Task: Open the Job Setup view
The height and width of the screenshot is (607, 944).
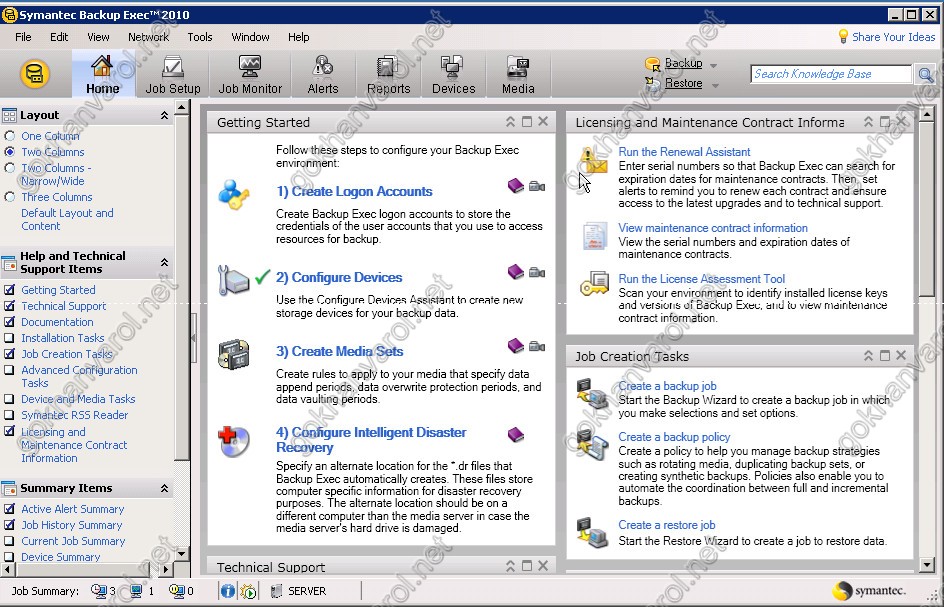Action: click(173, 75)
